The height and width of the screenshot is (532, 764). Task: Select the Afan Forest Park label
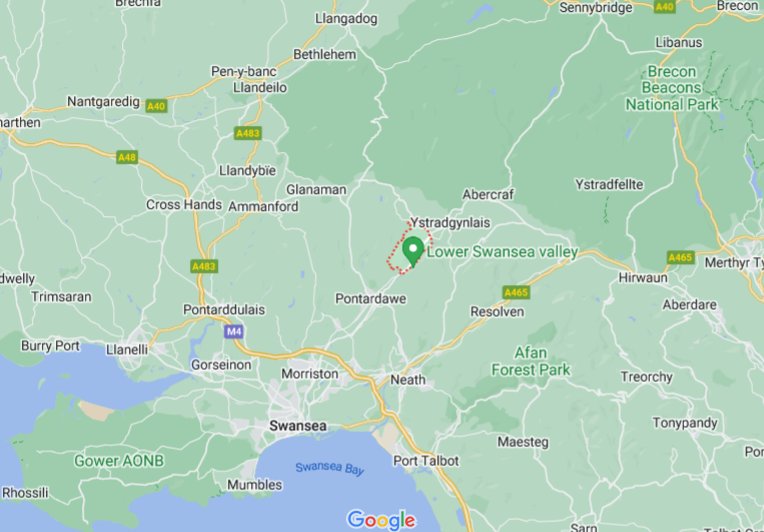(531, 361)
